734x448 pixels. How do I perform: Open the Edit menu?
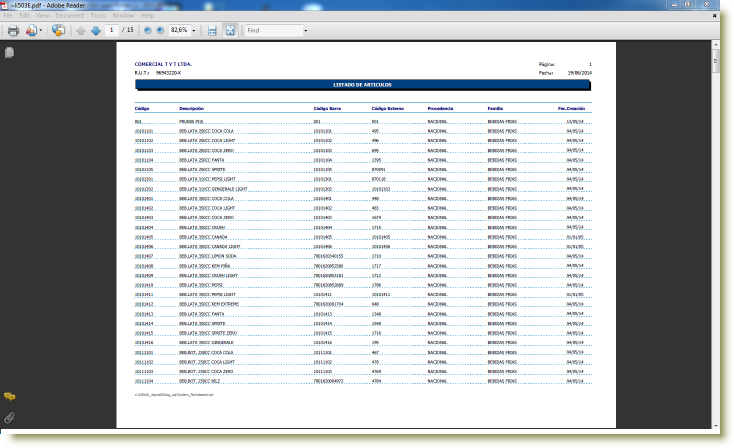pyautogui.click(x=24, y=15)
